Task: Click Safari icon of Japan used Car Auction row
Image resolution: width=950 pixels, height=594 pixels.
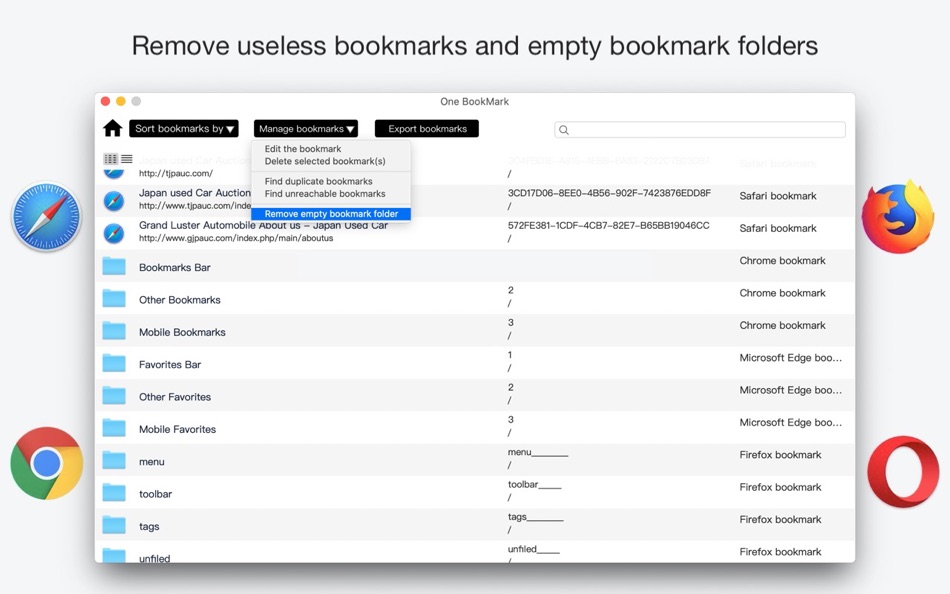Action: coord(114,201)
